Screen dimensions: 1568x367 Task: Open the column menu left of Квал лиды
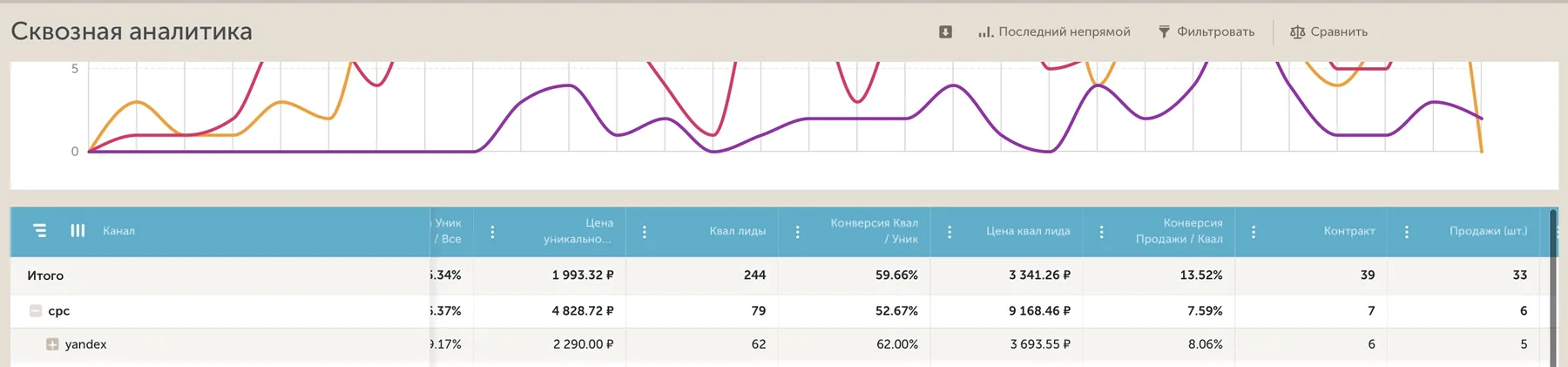645,232
